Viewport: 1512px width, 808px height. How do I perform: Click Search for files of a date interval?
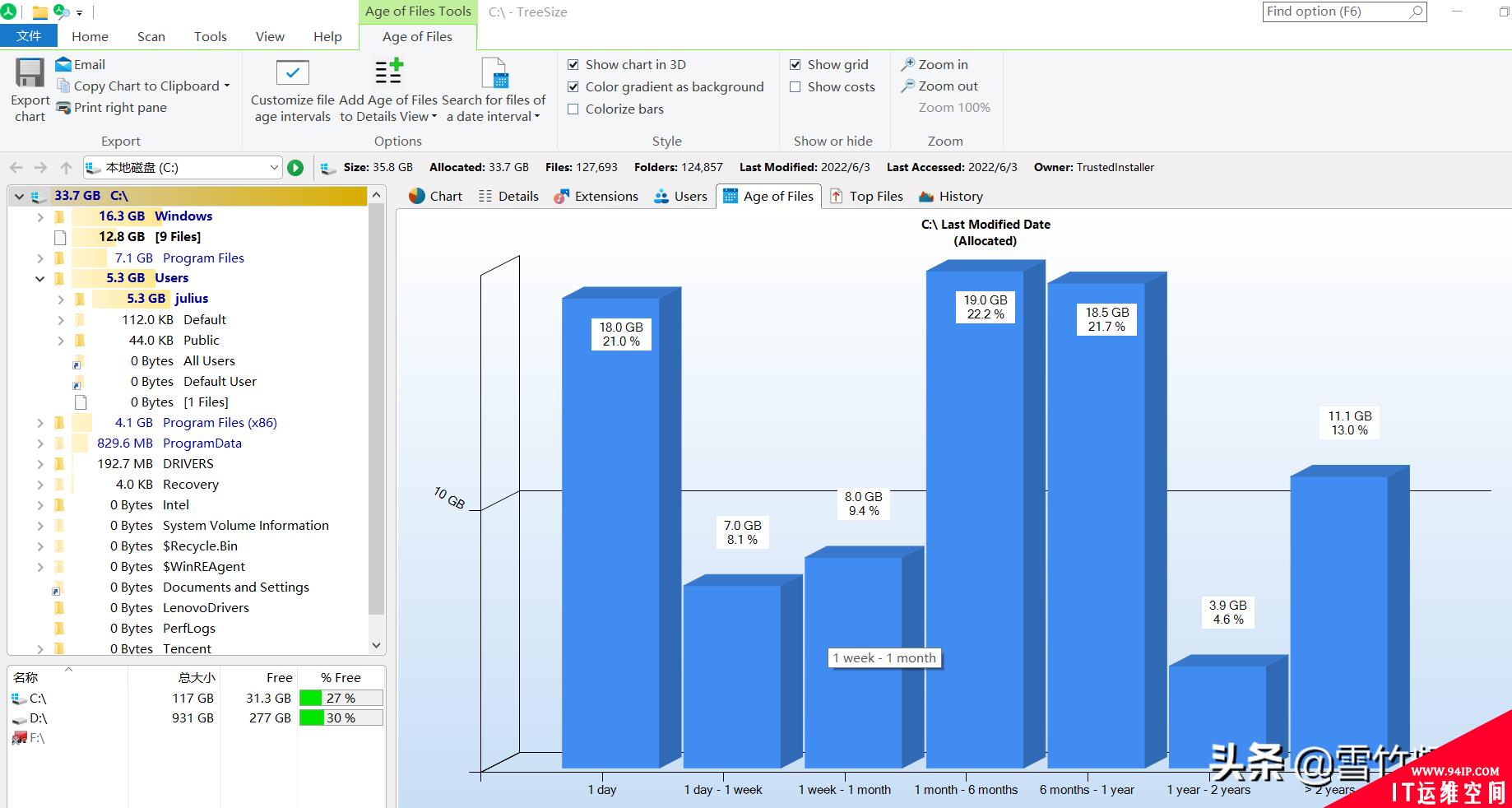[494, 91]
